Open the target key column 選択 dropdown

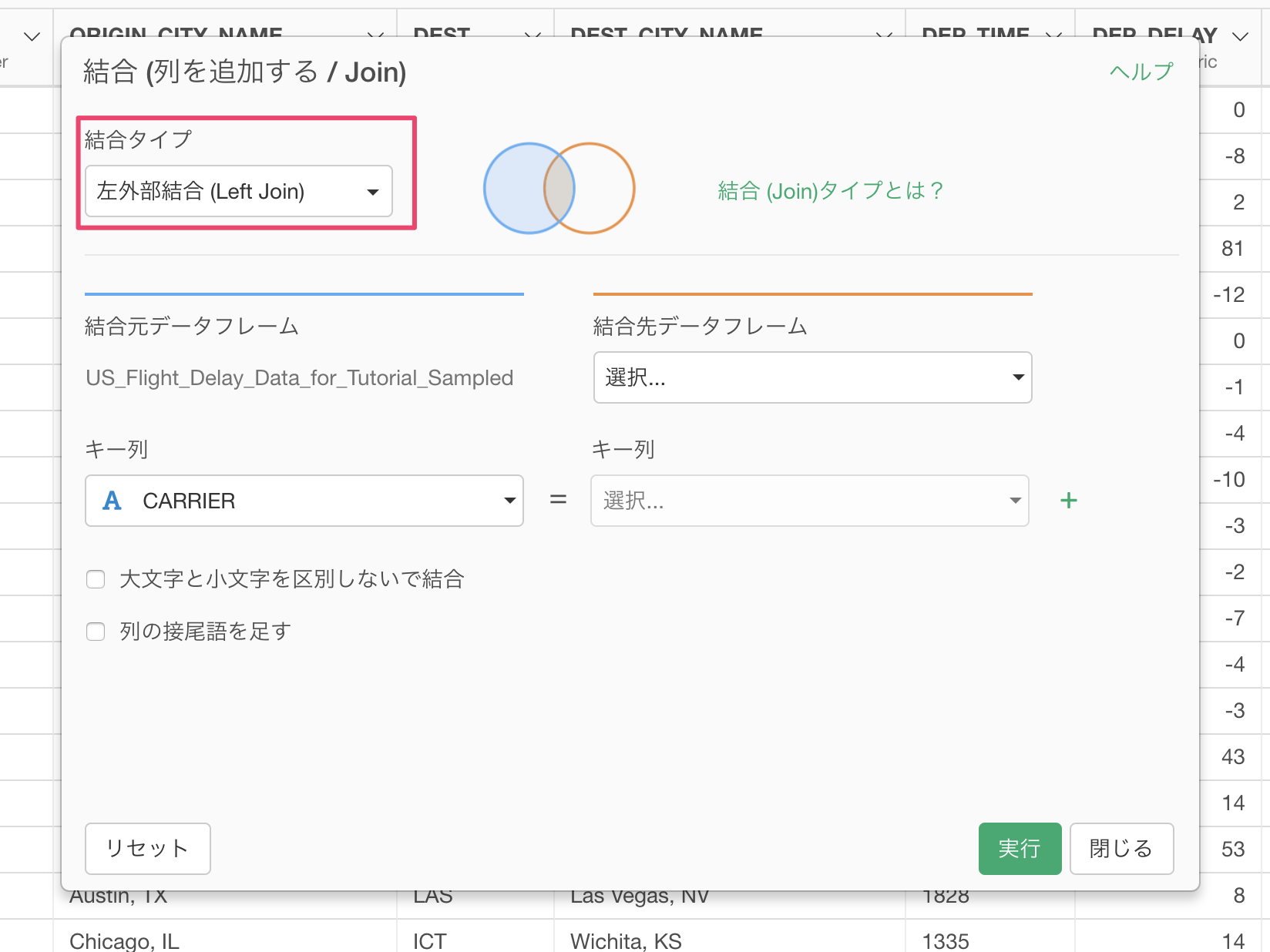[809, 501]
